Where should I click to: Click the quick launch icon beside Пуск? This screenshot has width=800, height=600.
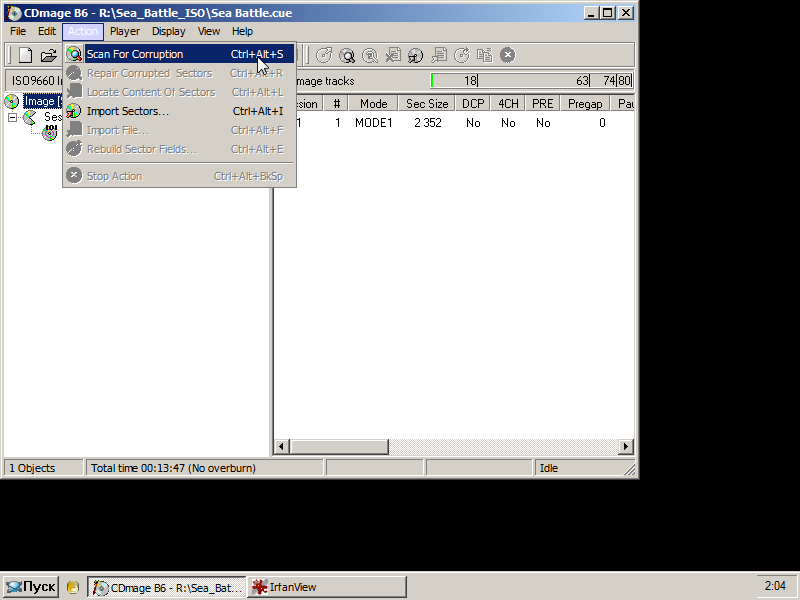tap(73, 587)
